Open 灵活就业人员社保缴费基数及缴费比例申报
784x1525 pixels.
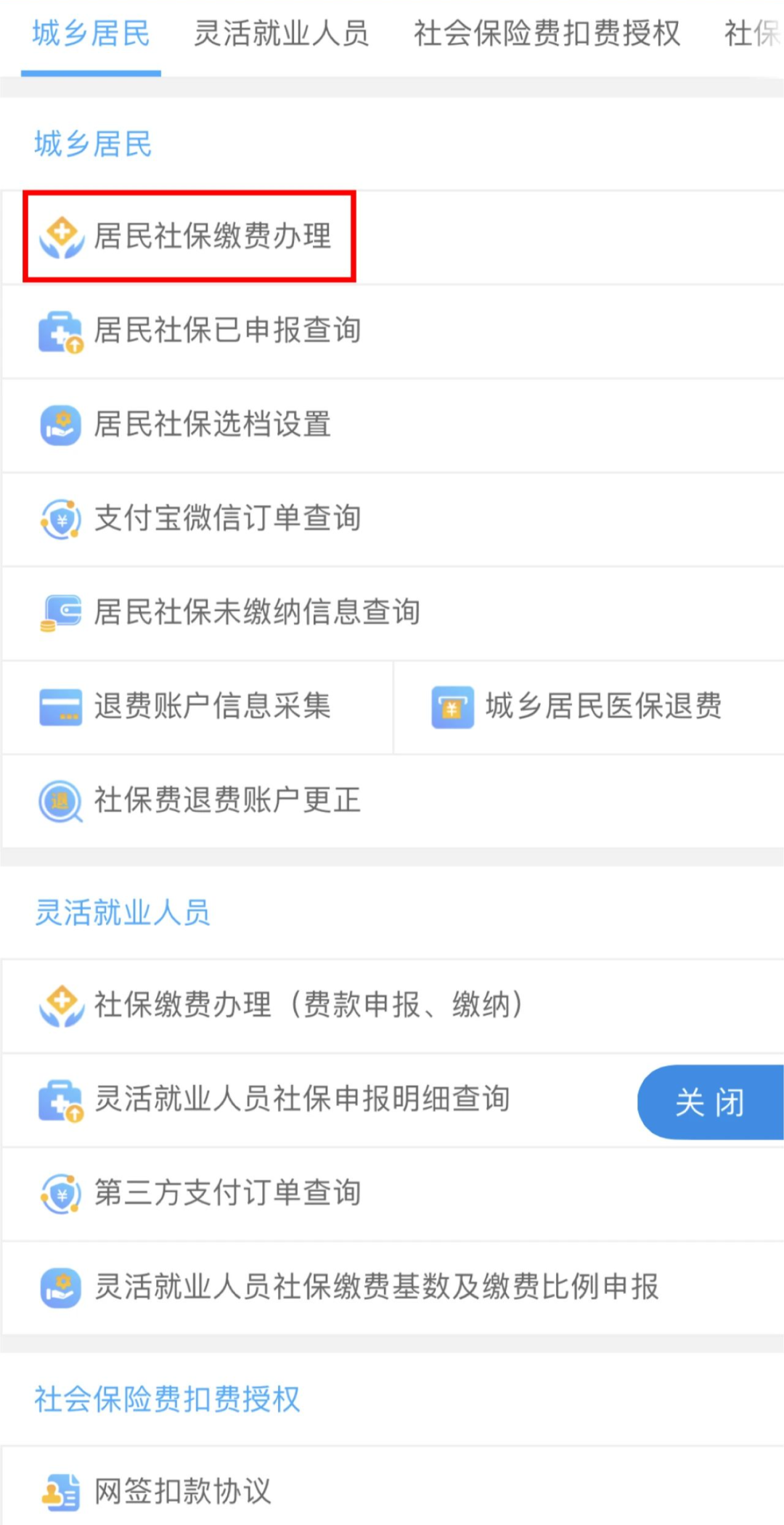[x=376, y=1287]
